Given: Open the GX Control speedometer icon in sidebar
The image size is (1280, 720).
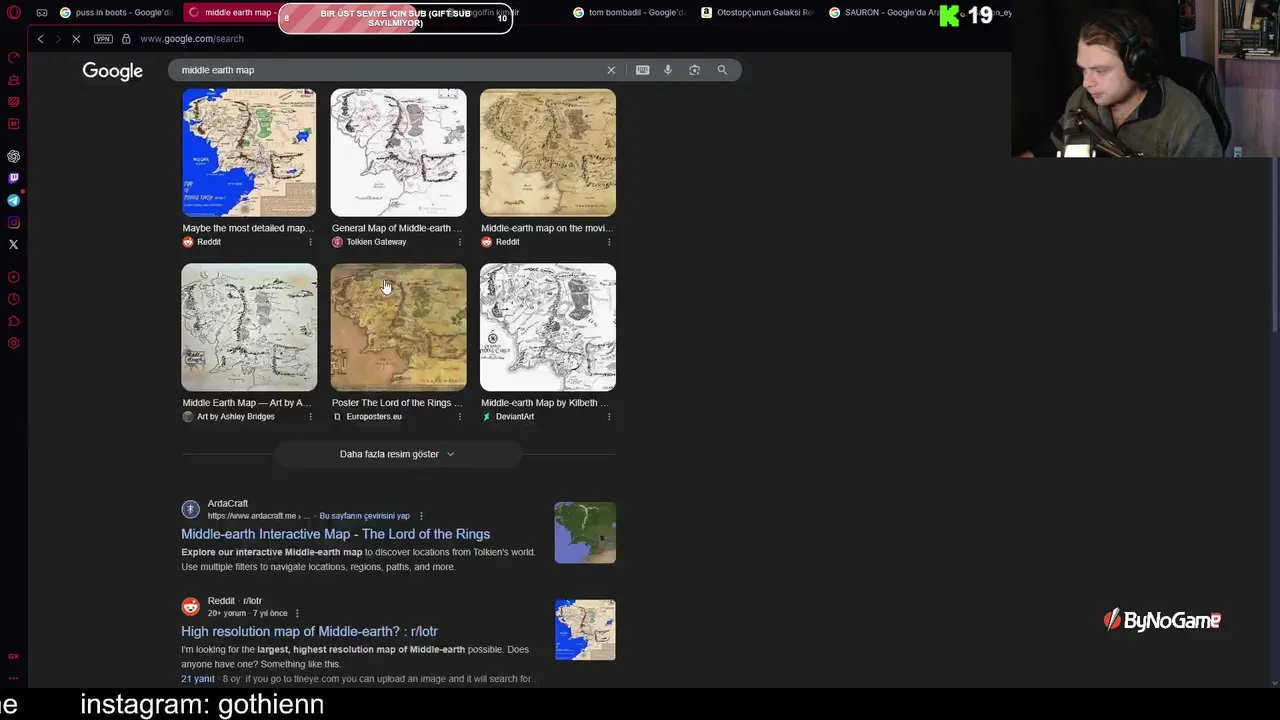Looking at the screenshot, I should (x=14, y=58).
